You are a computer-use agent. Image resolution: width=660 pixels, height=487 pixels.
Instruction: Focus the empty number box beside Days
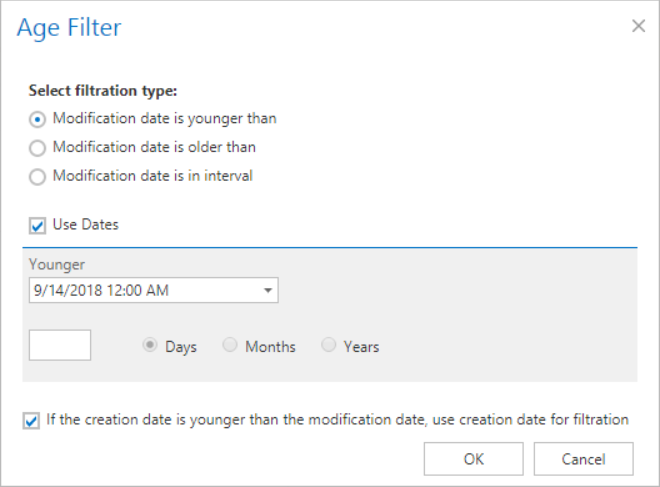pos(60,346)
